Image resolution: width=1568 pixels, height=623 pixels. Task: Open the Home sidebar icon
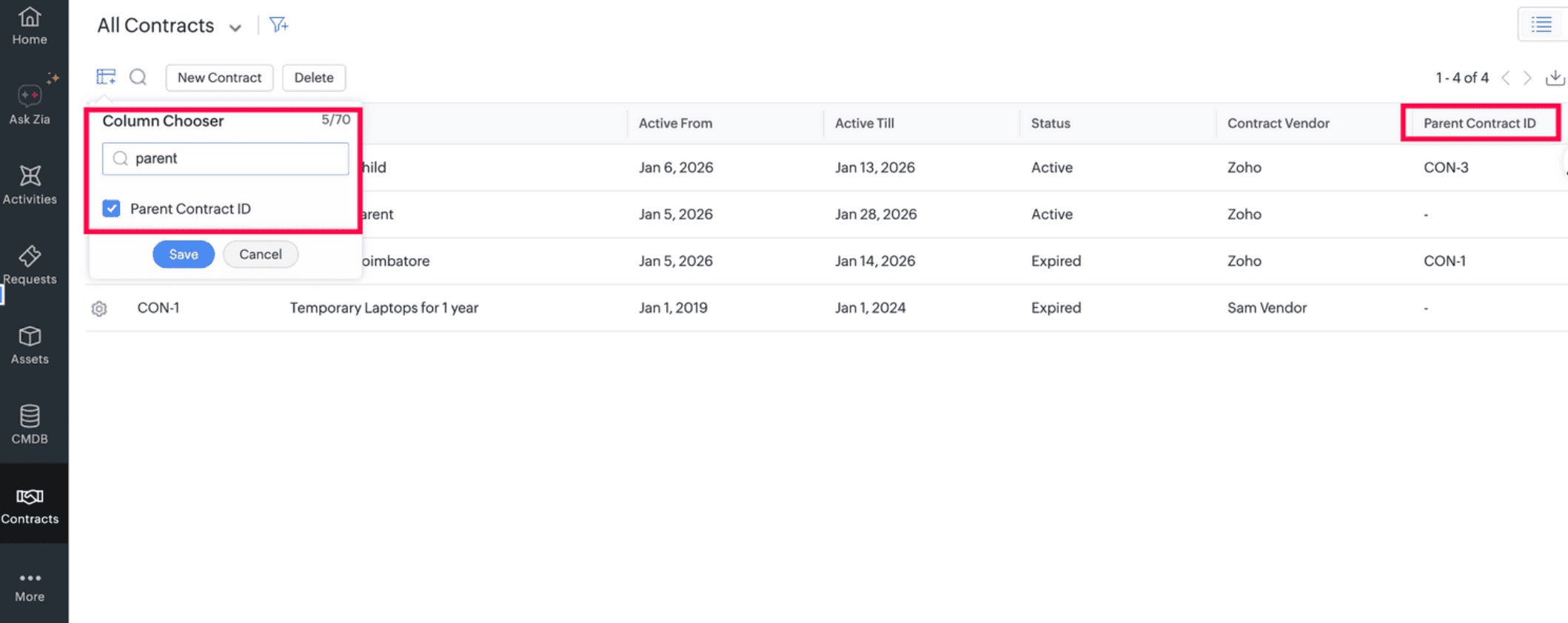(x=30, y=26)
